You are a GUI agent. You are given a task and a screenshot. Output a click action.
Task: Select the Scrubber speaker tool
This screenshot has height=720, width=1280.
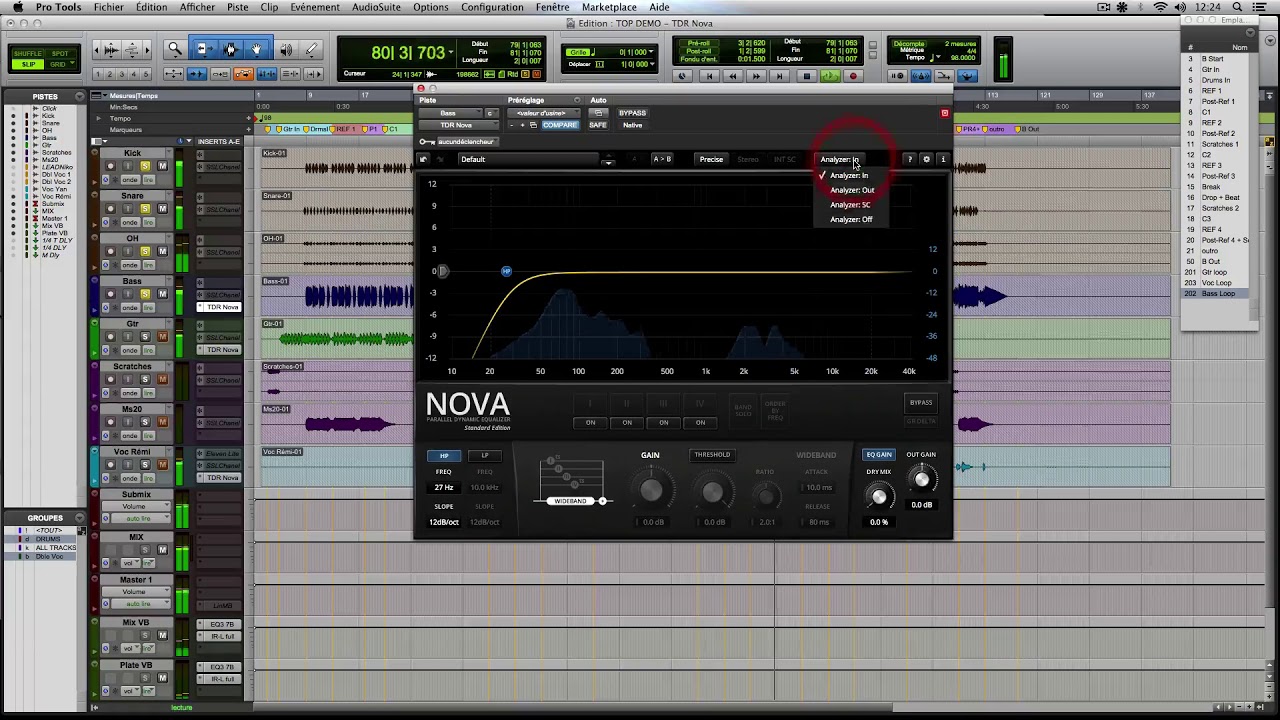pos(285,49)
